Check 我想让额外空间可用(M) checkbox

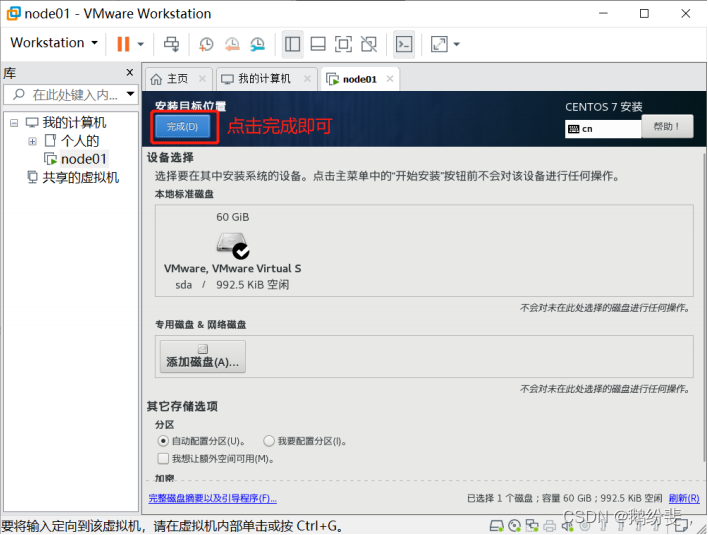point(163,459)
